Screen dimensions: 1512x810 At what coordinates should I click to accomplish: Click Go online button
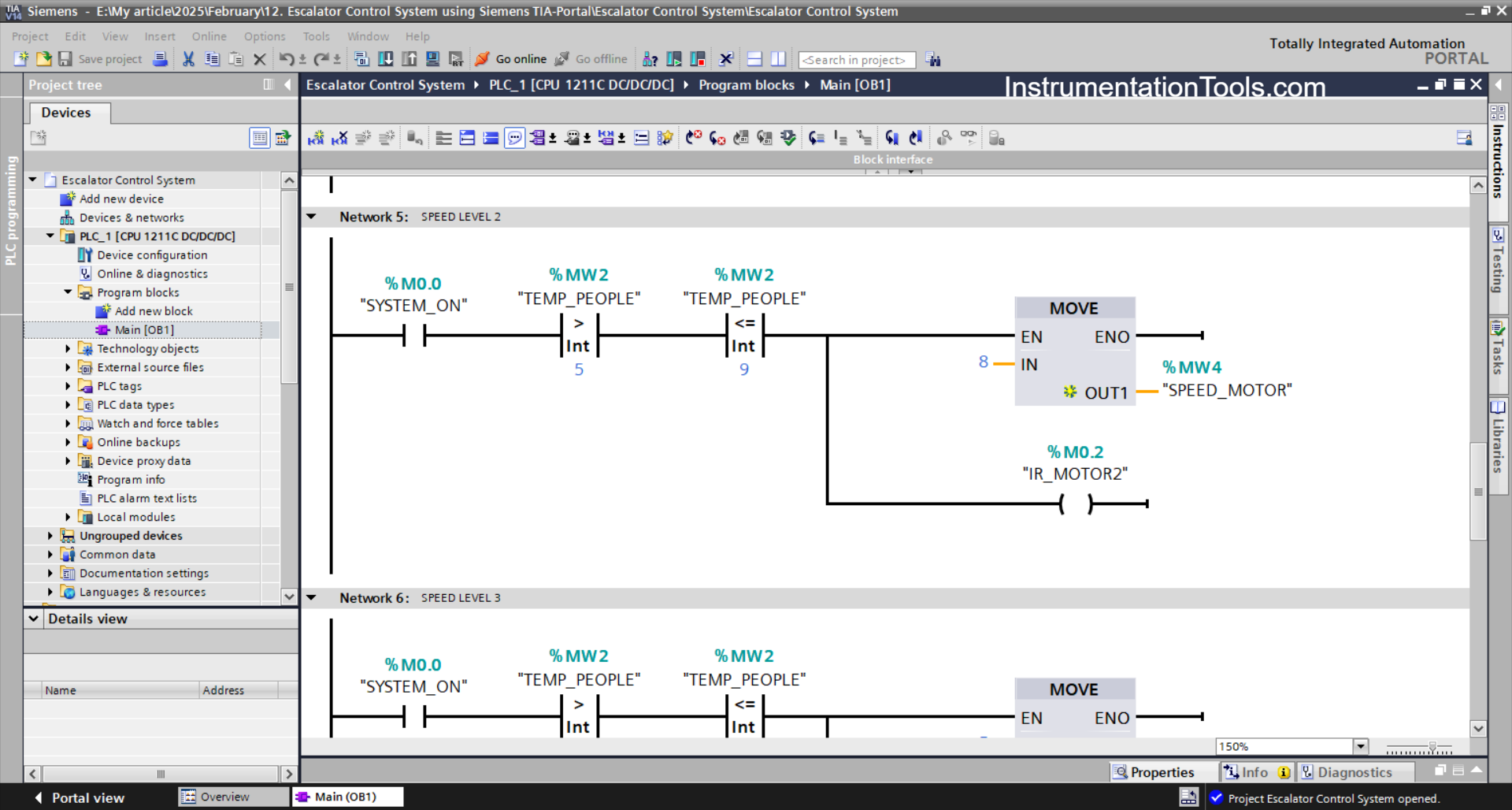coord(511,59)
